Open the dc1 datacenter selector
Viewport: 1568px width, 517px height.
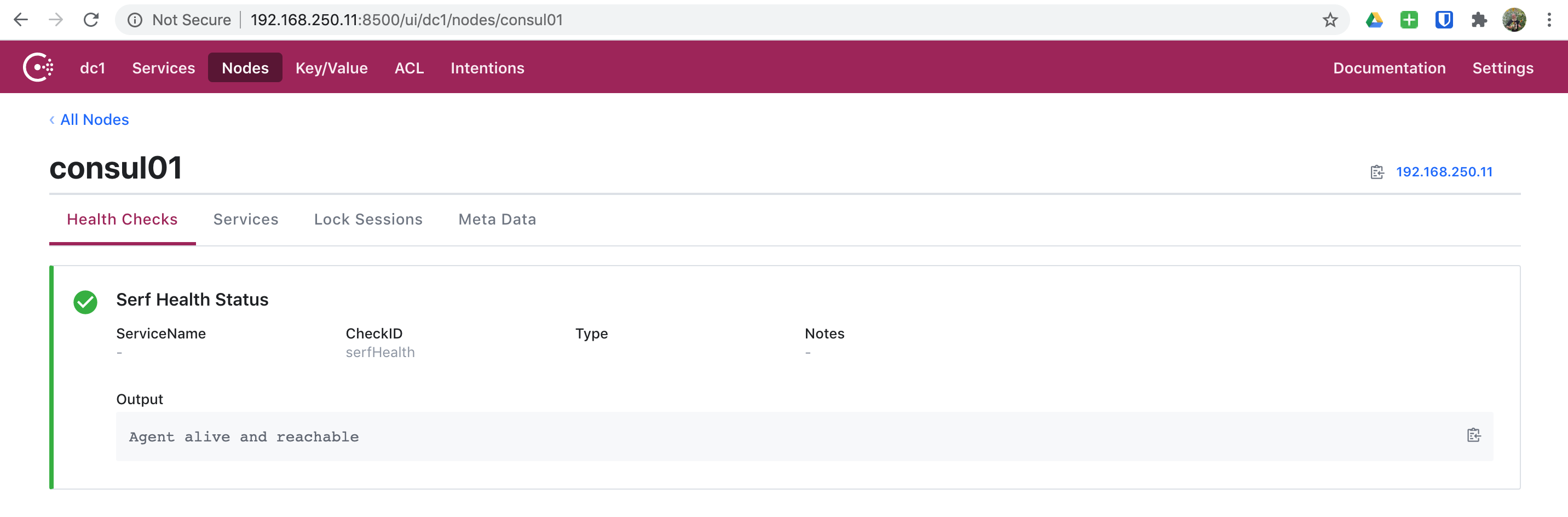(x=93, y=67)
